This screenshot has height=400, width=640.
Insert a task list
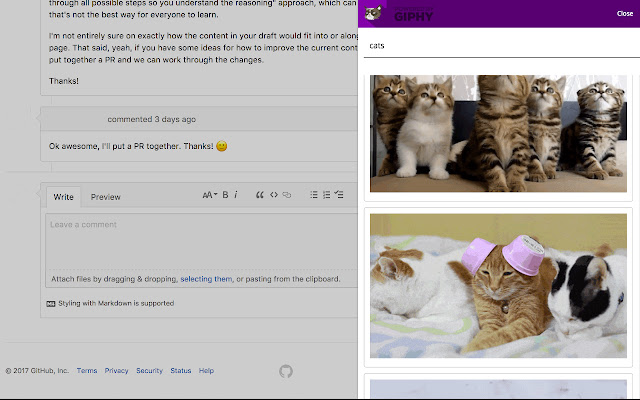coord(339,195)
